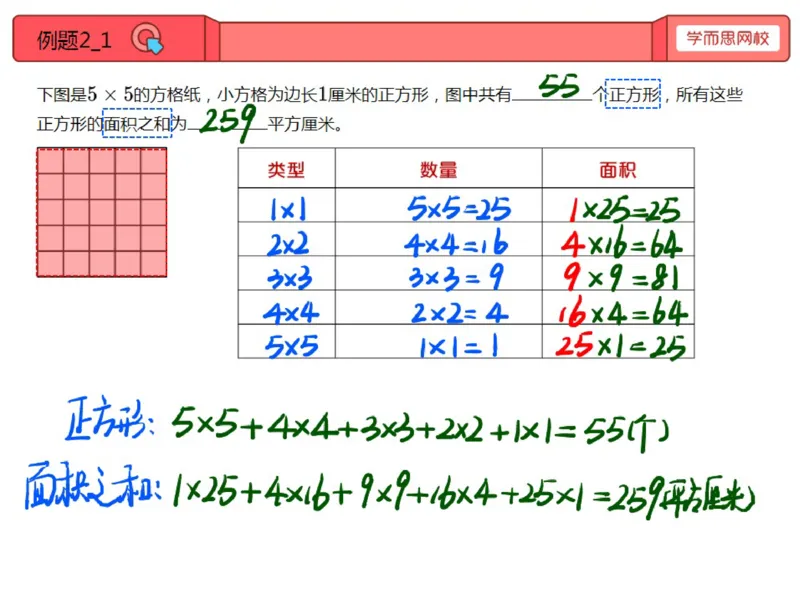Select the 数量 column header
The width and height of the screenshot is (800, 600).
[439, 169]
